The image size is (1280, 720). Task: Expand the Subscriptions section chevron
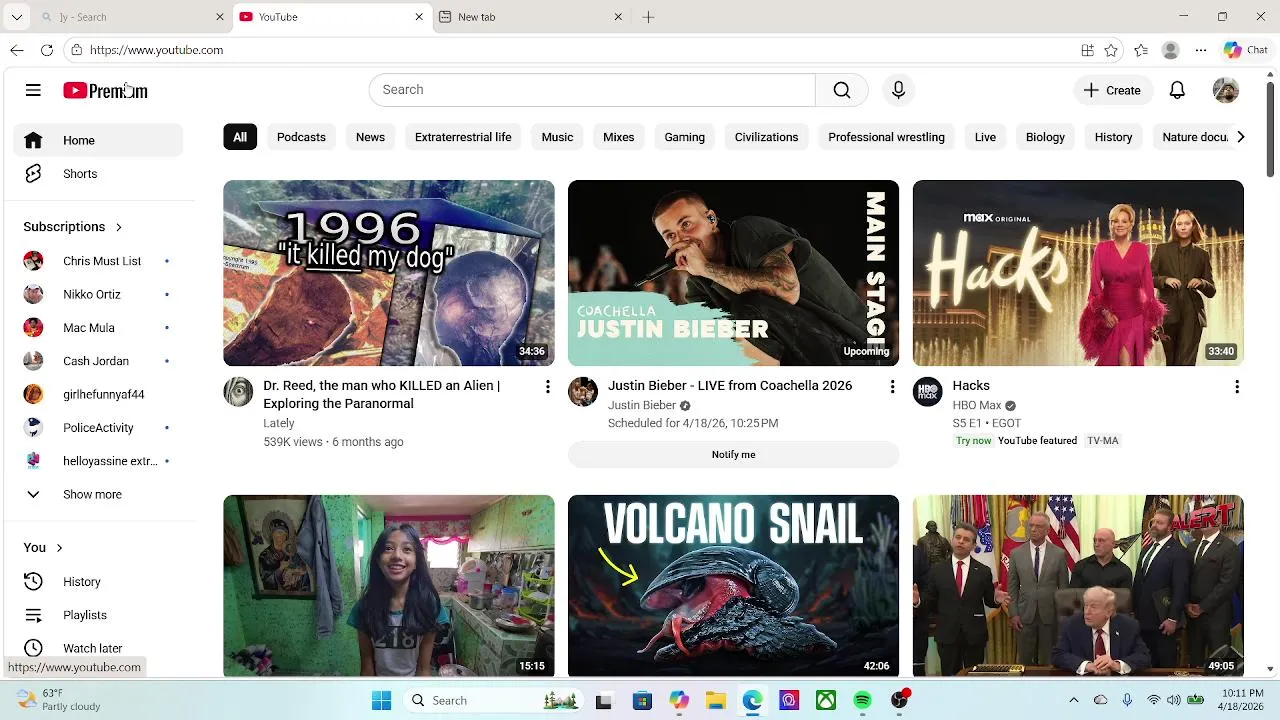[x=118, y=227]
